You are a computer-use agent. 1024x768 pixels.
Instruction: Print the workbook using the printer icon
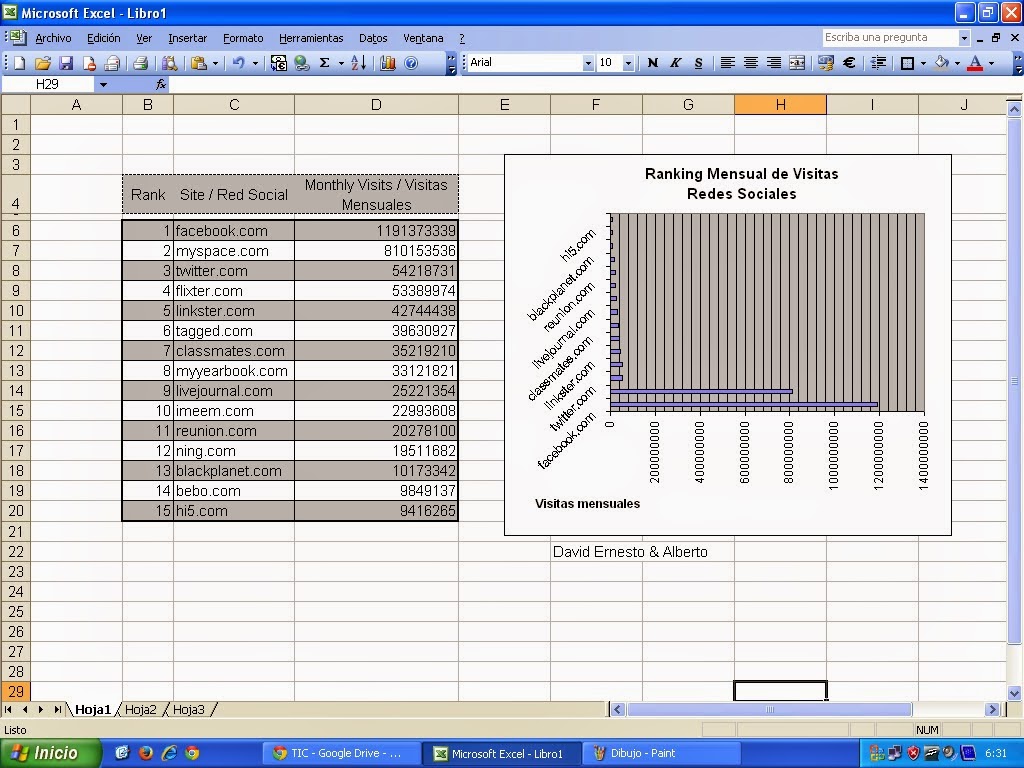click(x=140, y=63)
